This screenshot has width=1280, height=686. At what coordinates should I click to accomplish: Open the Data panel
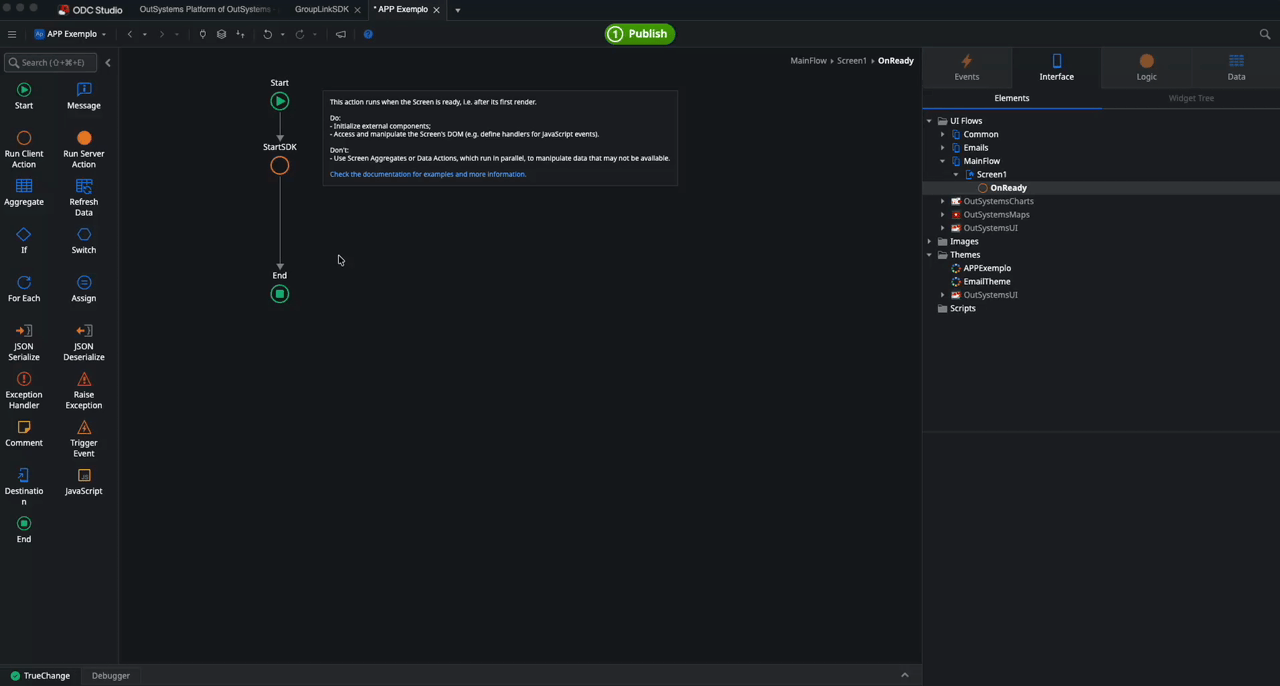pos(1236,68)
